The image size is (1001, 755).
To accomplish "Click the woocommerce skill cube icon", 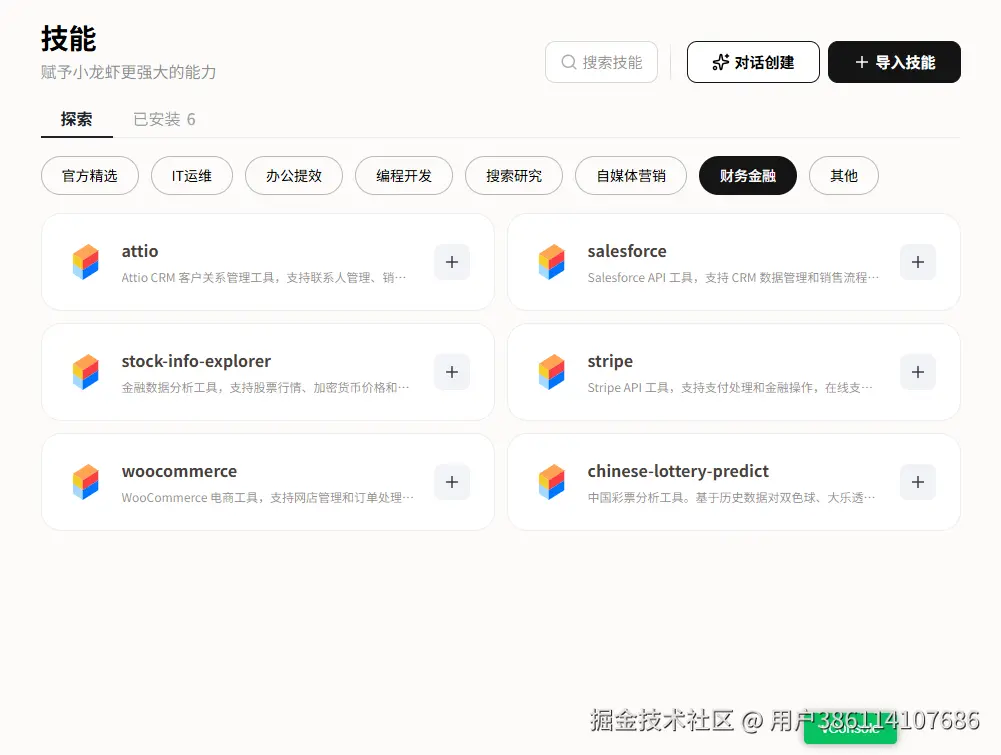I will point(86,482).
